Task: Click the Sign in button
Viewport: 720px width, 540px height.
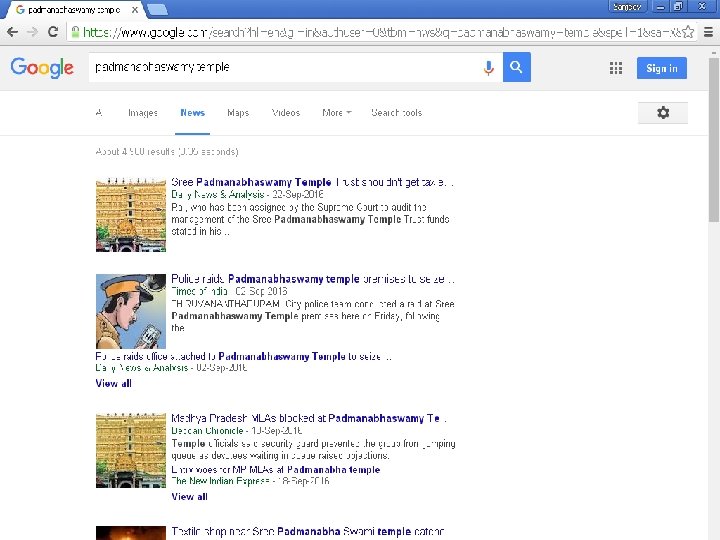Action: coord(662,68)
